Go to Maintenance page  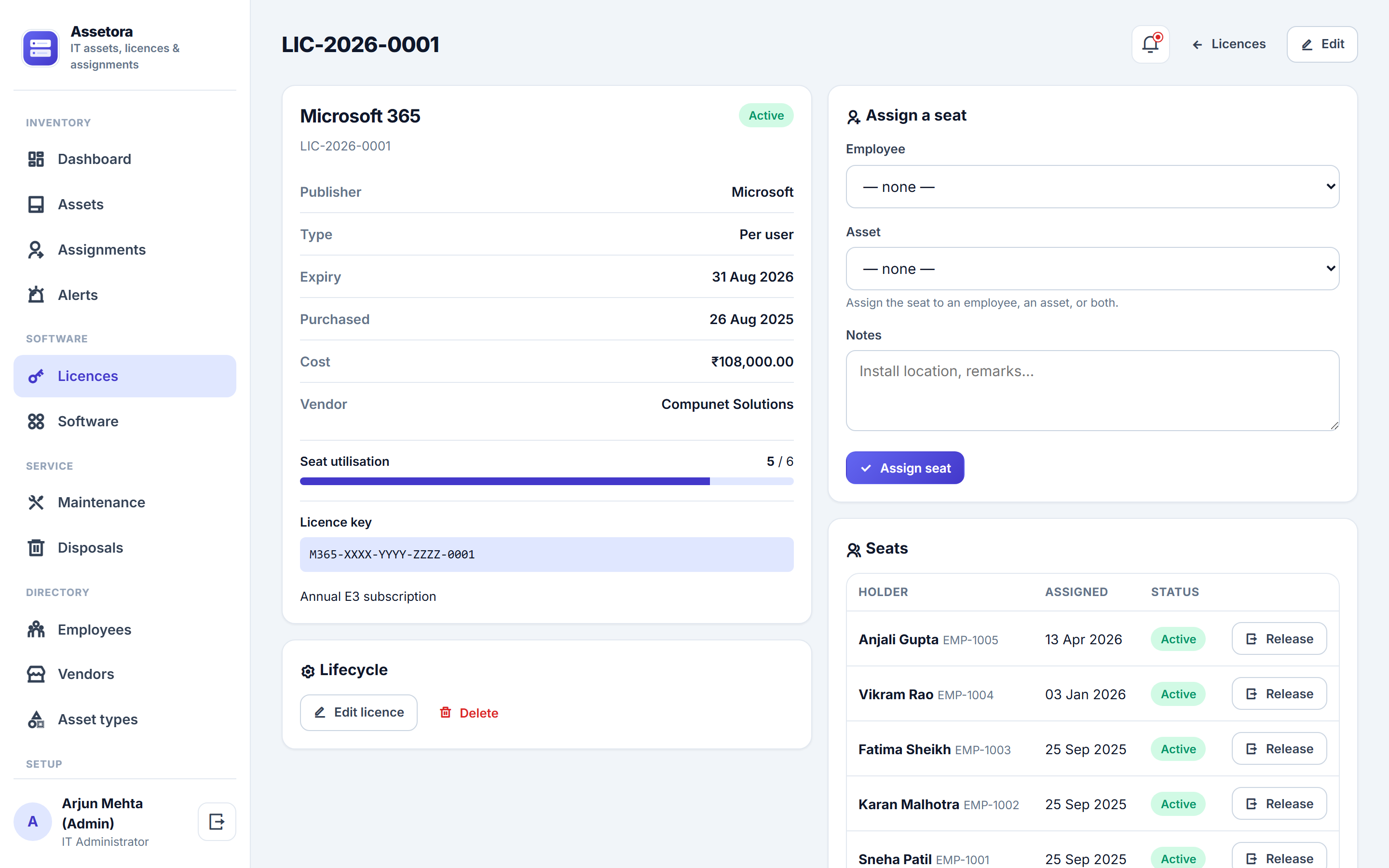click(124, 502)
